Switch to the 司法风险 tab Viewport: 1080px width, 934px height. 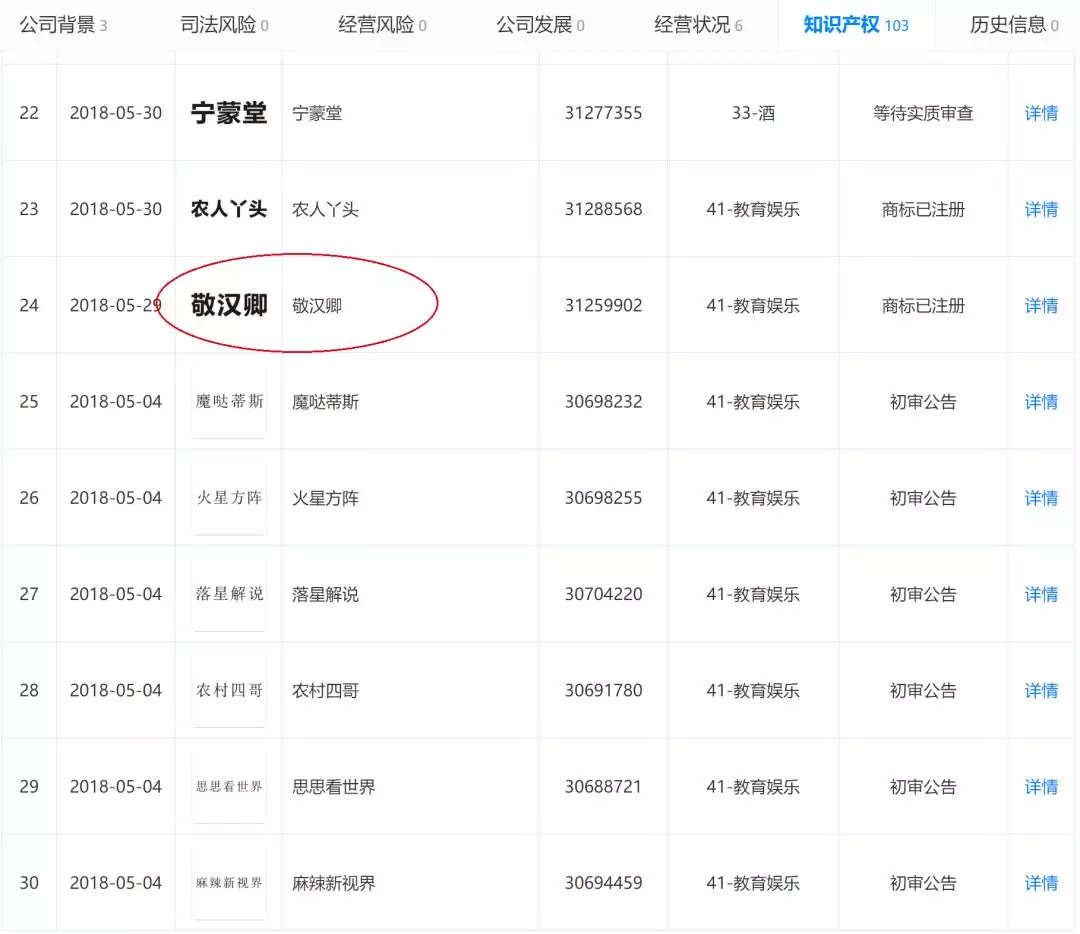224,25
